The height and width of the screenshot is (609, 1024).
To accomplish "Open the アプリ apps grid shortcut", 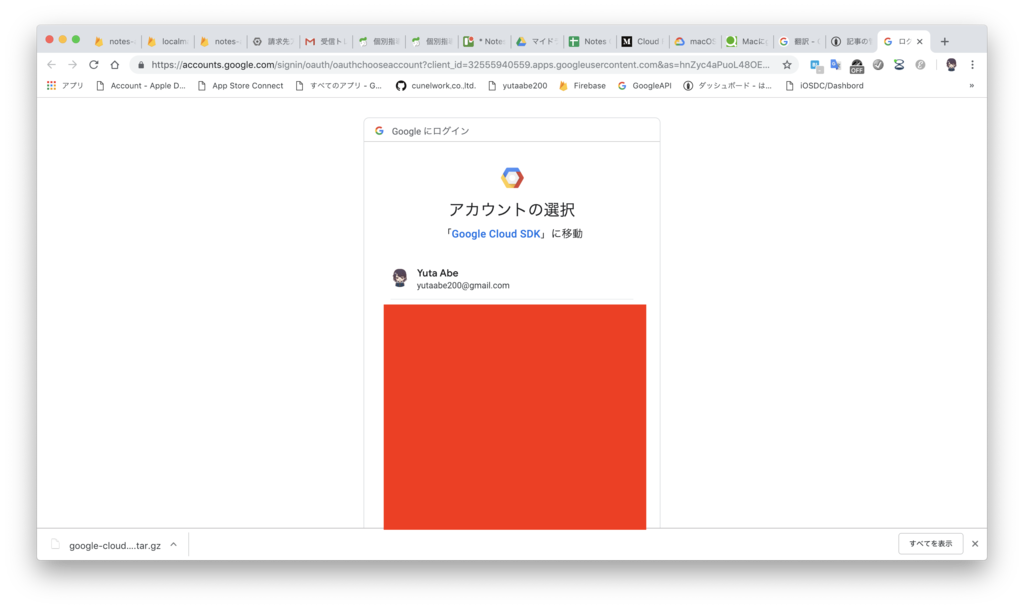I will [x=65, y=86].
